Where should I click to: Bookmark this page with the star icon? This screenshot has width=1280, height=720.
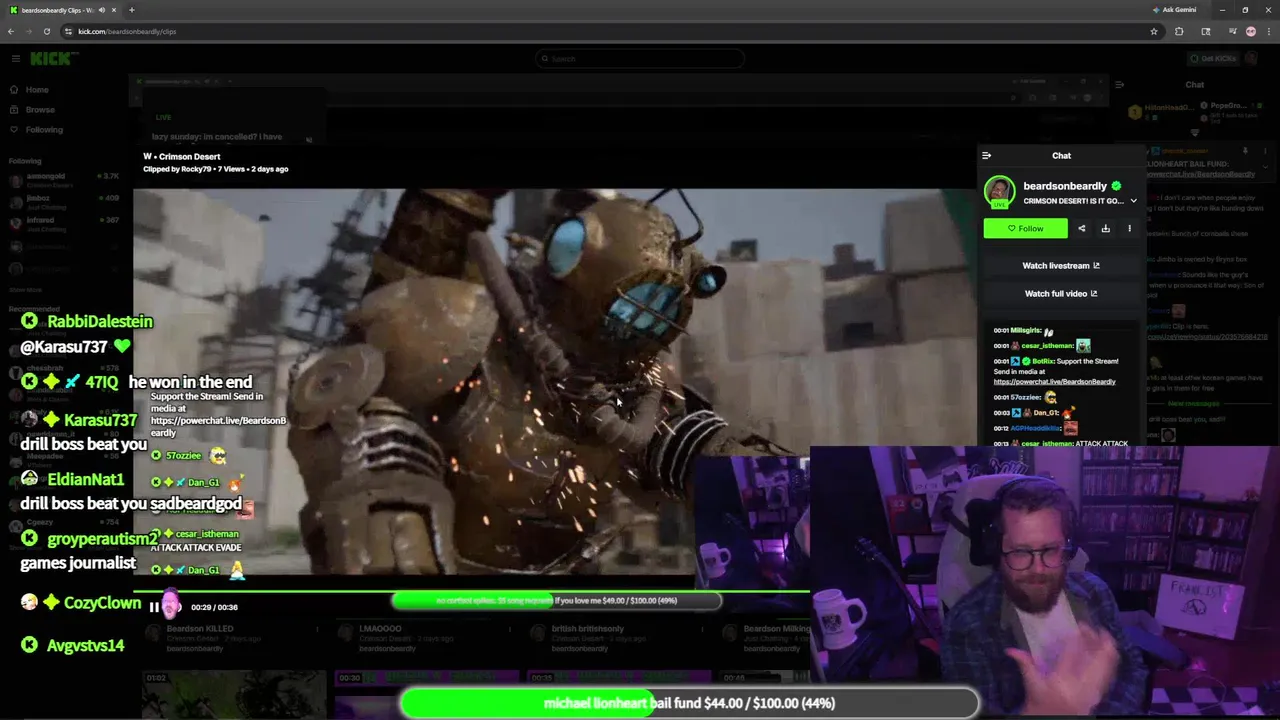tap(1154, 32)
